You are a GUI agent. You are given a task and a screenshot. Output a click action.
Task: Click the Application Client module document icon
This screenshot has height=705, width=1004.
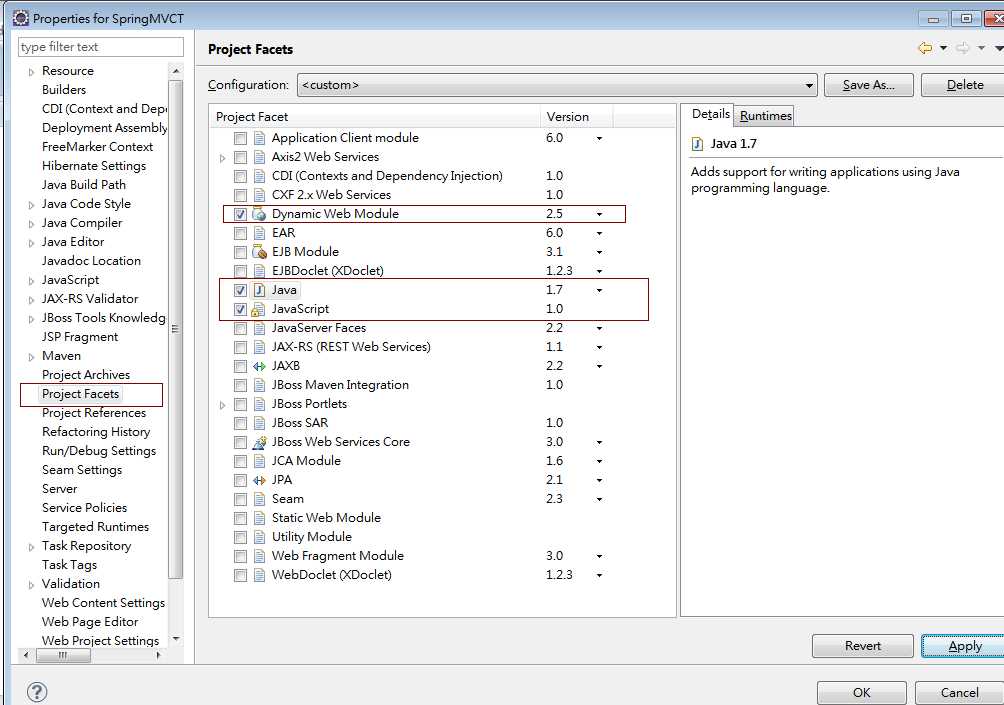click(259, 138)
